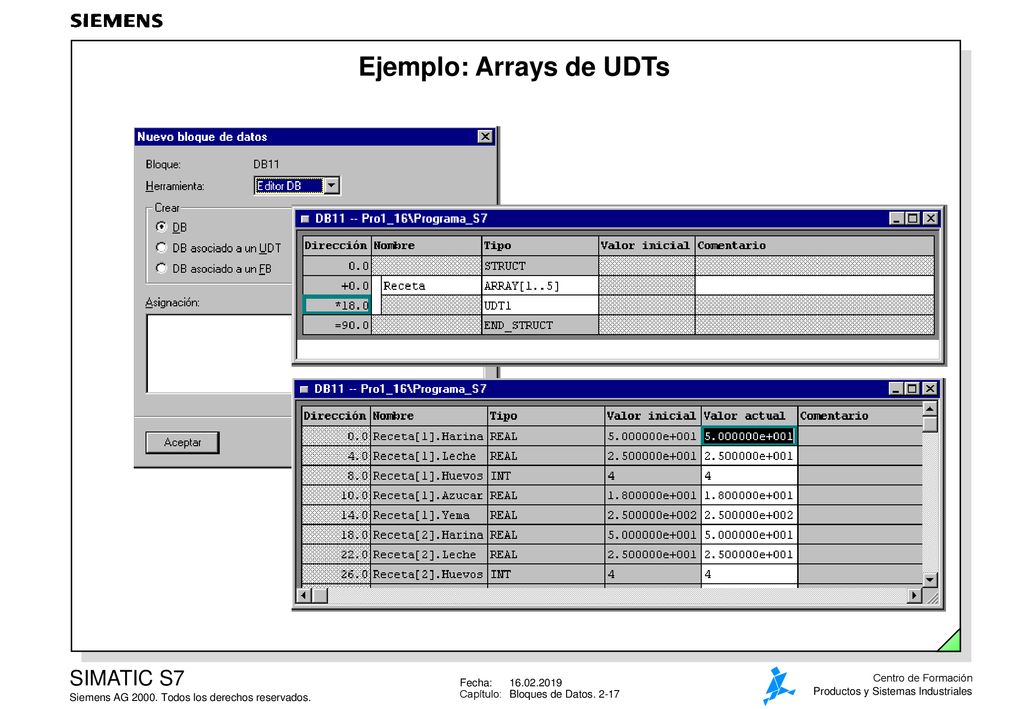Close the 'Nuevo bloque de datos' dialog
The image size is (1024, 709).
point(485,136)
